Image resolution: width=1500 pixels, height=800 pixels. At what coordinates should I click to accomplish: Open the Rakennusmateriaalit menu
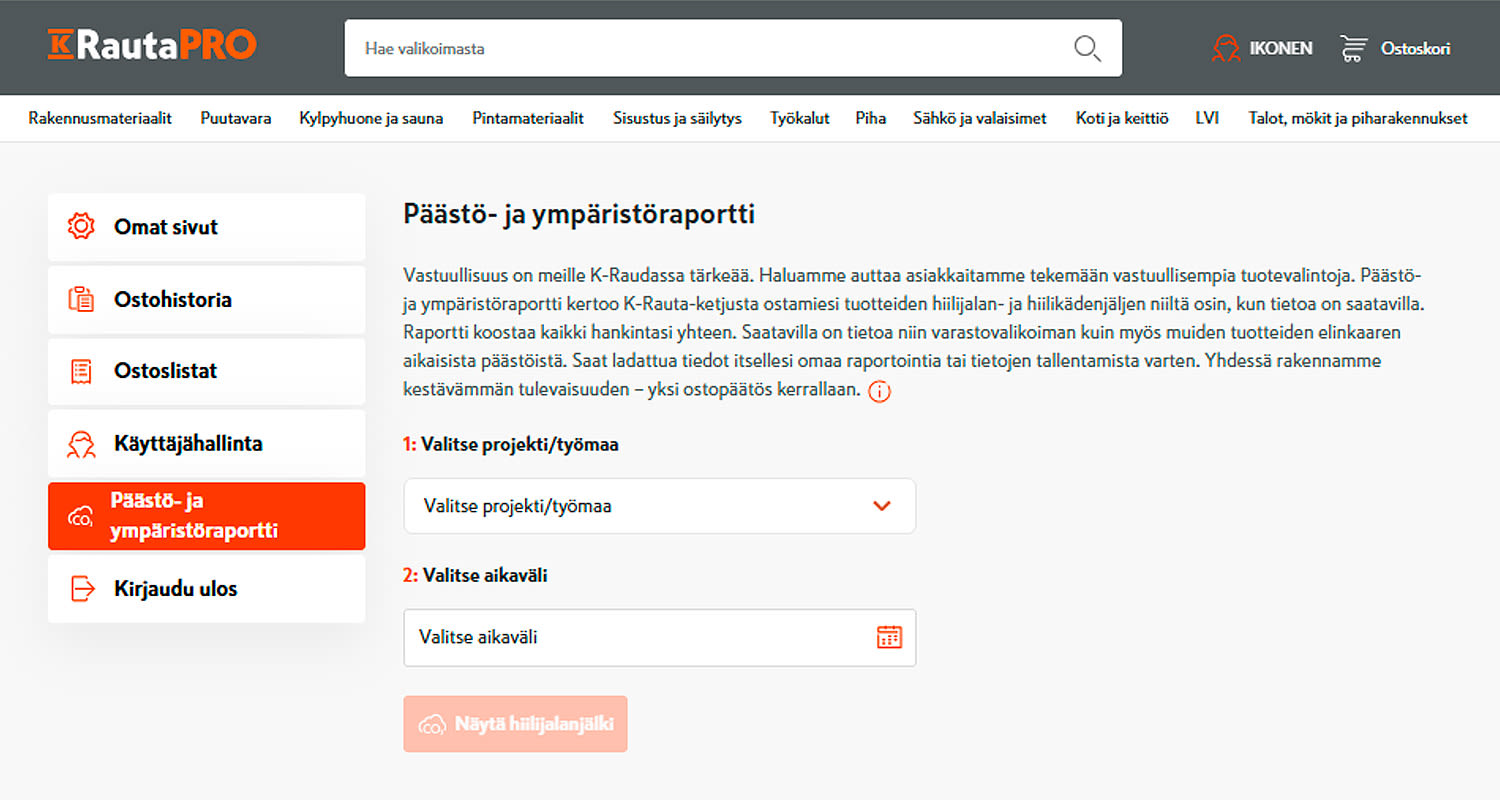[100, 117]
